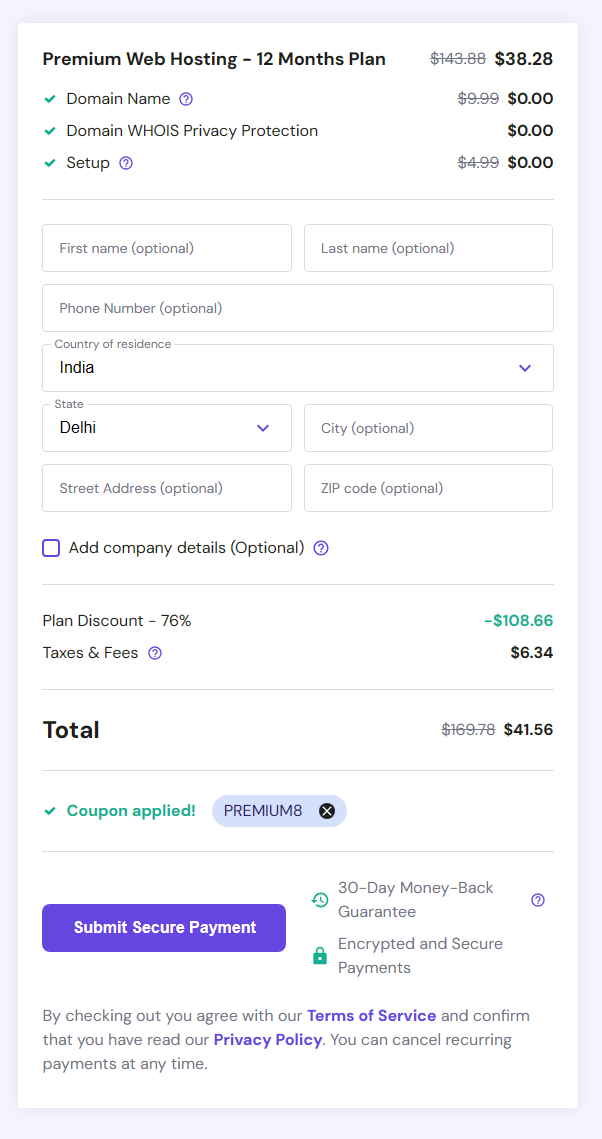The image size is (602, 1139).
Task: Read the Privacy Policy link
Action: [x=267, y=1039]
